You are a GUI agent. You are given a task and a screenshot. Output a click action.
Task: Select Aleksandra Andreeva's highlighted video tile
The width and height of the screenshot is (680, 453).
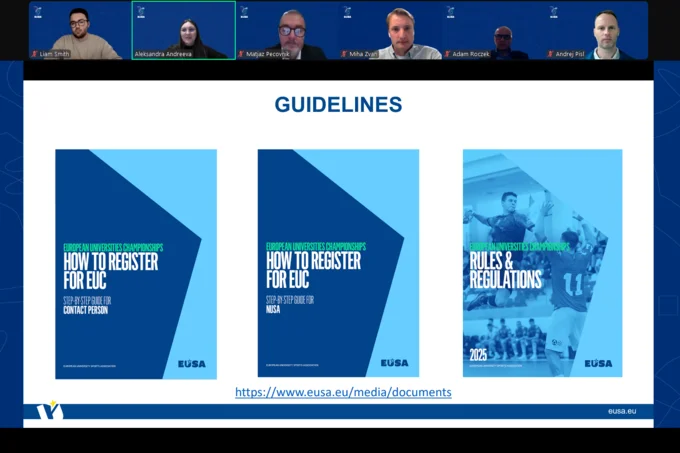pos(183,30)
